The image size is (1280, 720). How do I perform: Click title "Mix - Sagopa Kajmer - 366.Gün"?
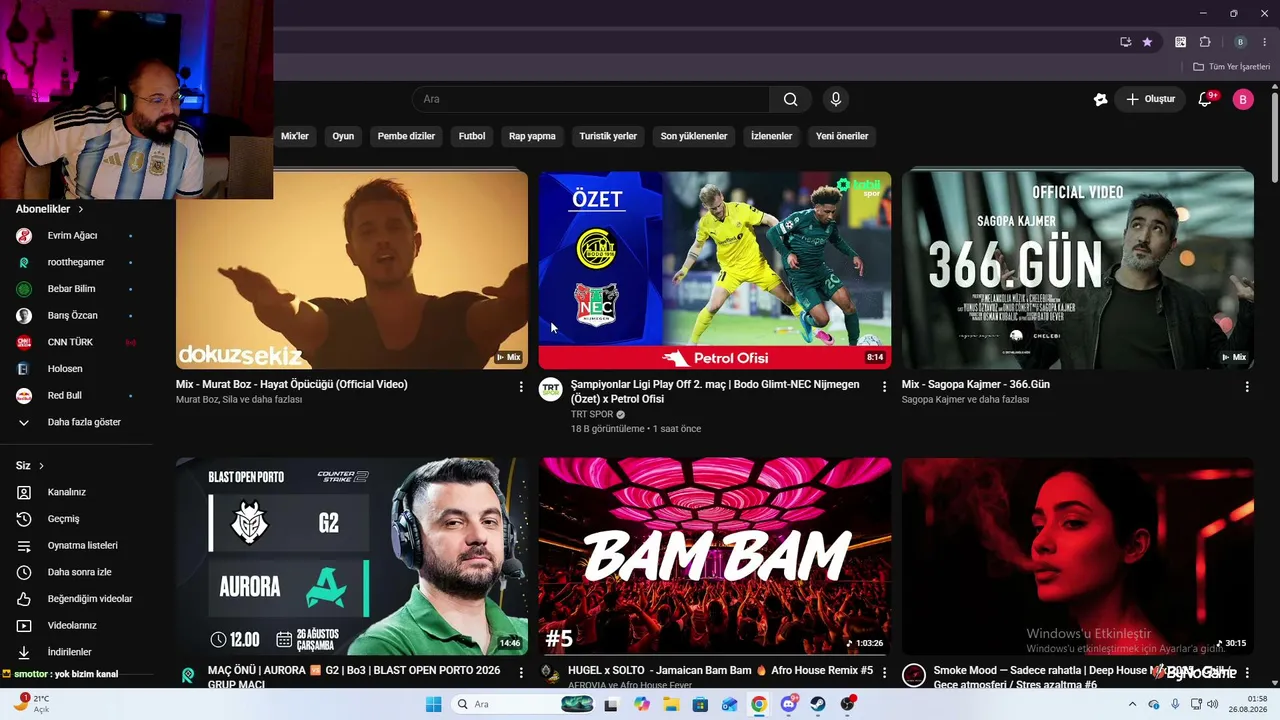tap(975, 384)
